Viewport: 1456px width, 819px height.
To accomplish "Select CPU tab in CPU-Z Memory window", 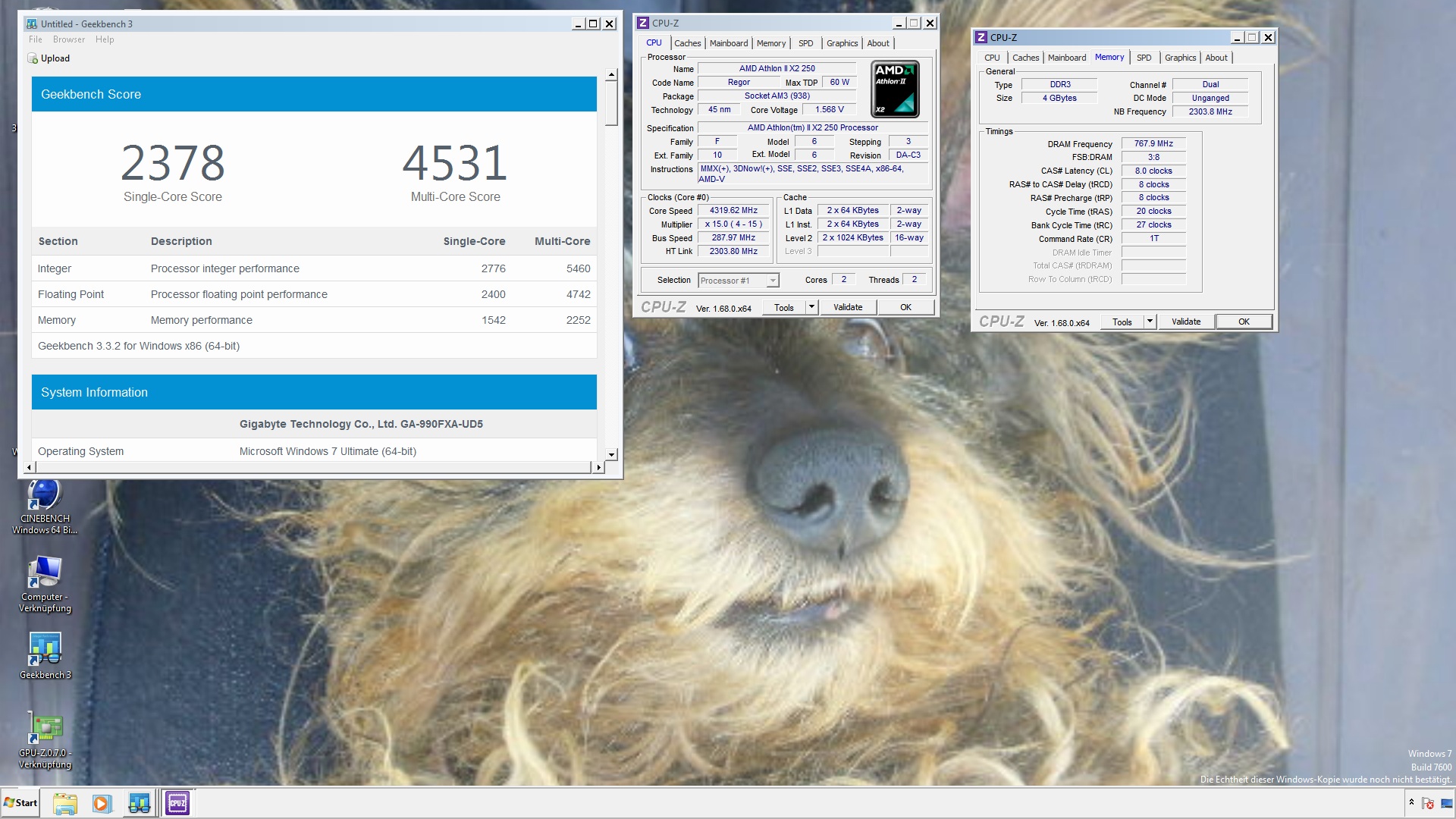I will tap(992, 58).
